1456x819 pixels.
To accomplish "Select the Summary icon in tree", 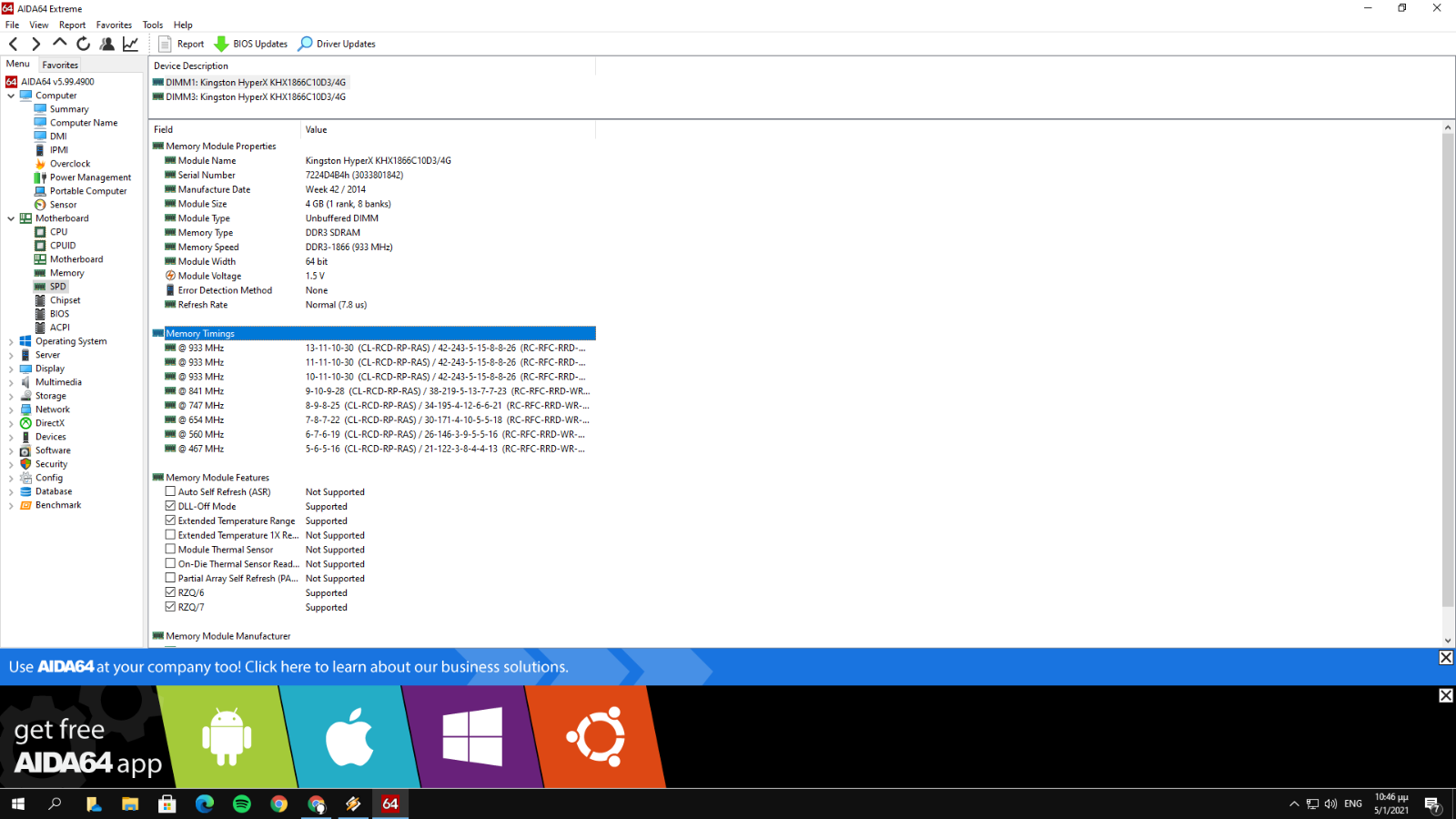I will pyautogui.click(x=40, y=109).
